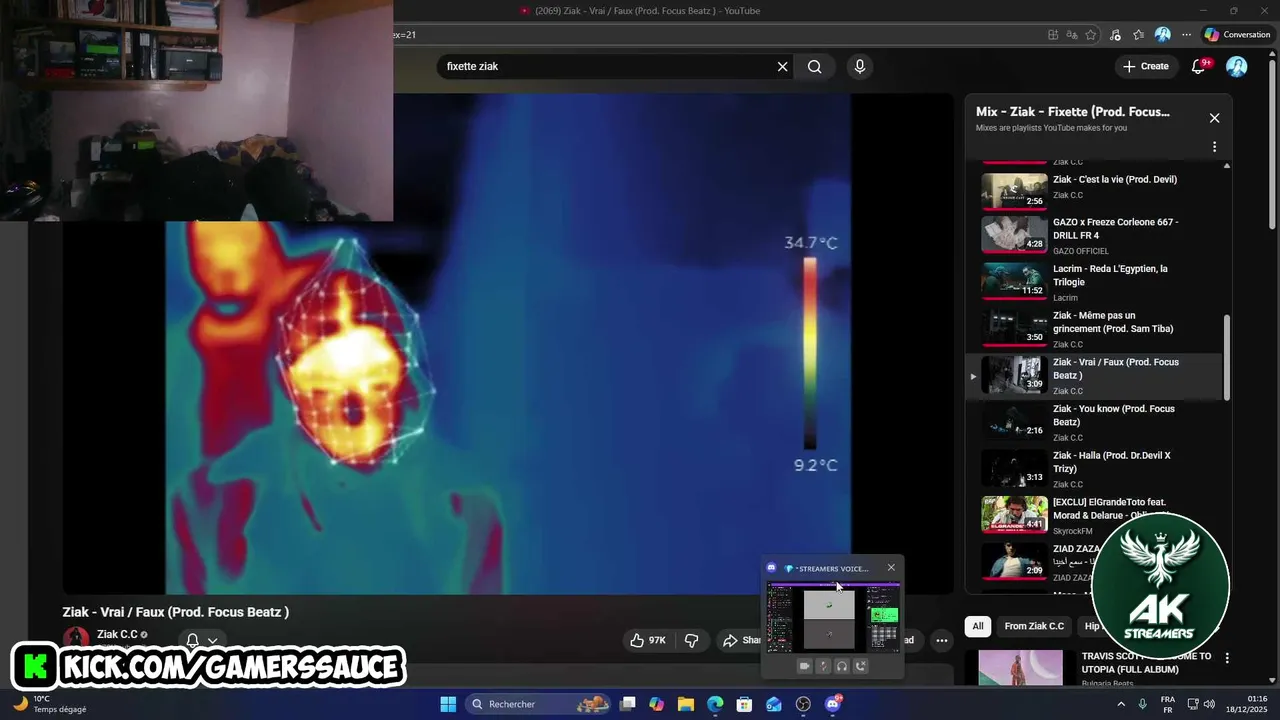Disconnect call in Discord voice popup
1280x720 pixels.
[861, 666]
